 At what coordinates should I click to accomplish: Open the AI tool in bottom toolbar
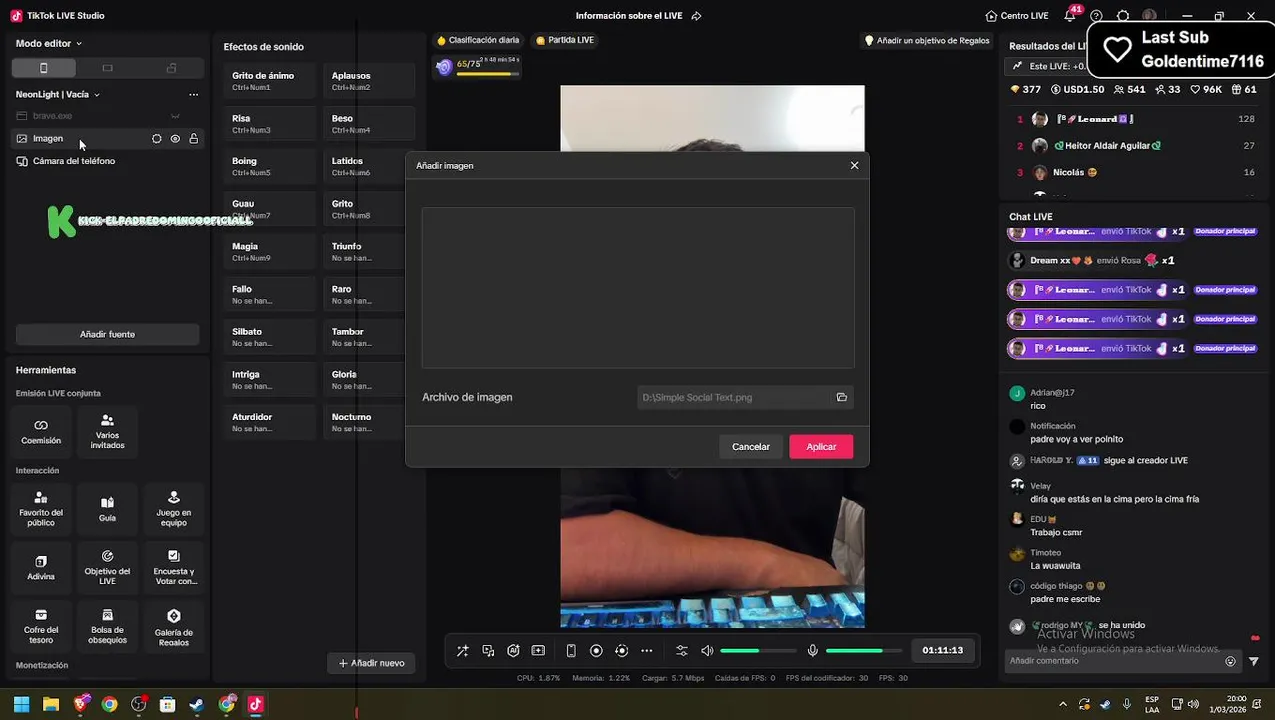513,651
